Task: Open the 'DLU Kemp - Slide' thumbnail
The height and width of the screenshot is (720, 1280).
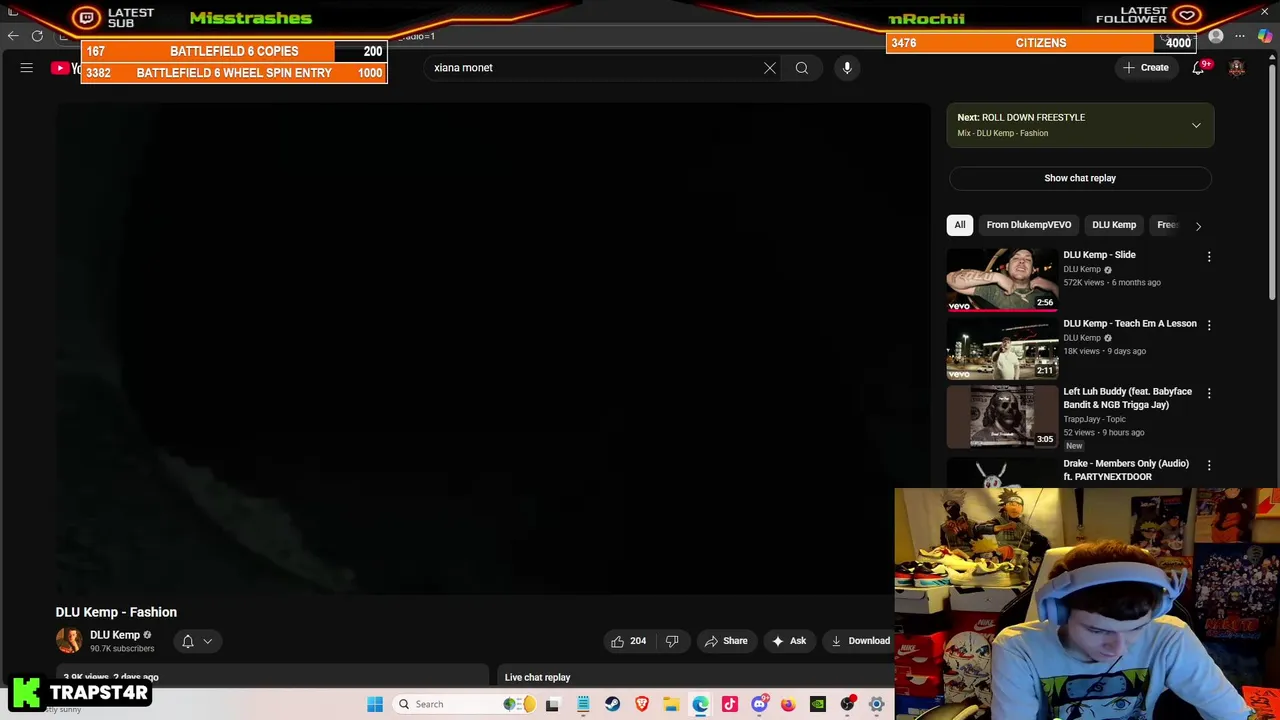Action: pos(1002,279)
